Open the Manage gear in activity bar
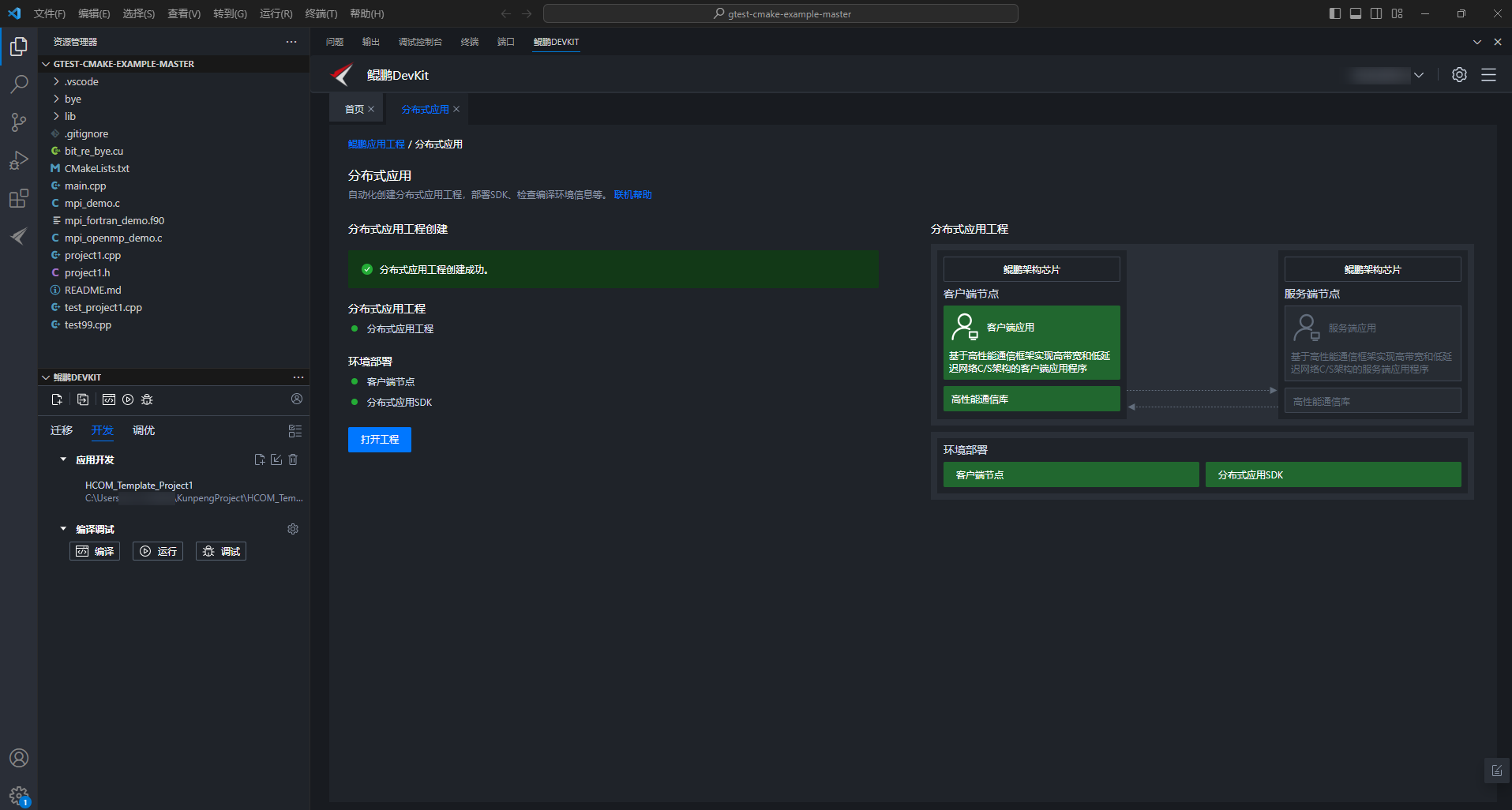The height and width of the screenshot is (810, 1512). 19,796
